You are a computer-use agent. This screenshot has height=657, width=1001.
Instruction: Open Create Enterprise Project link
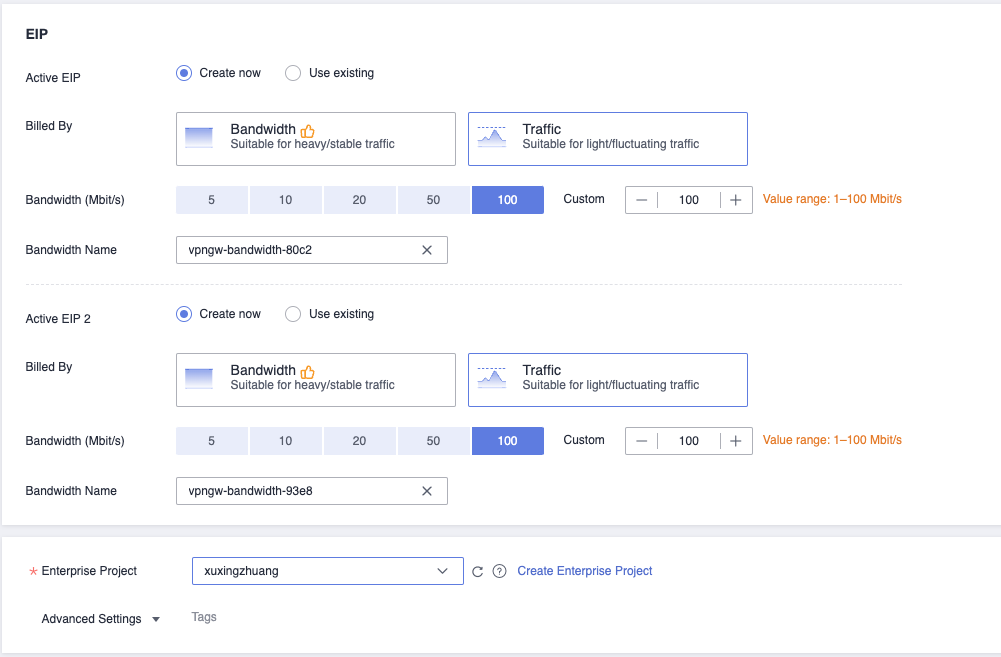pos(584,571)
